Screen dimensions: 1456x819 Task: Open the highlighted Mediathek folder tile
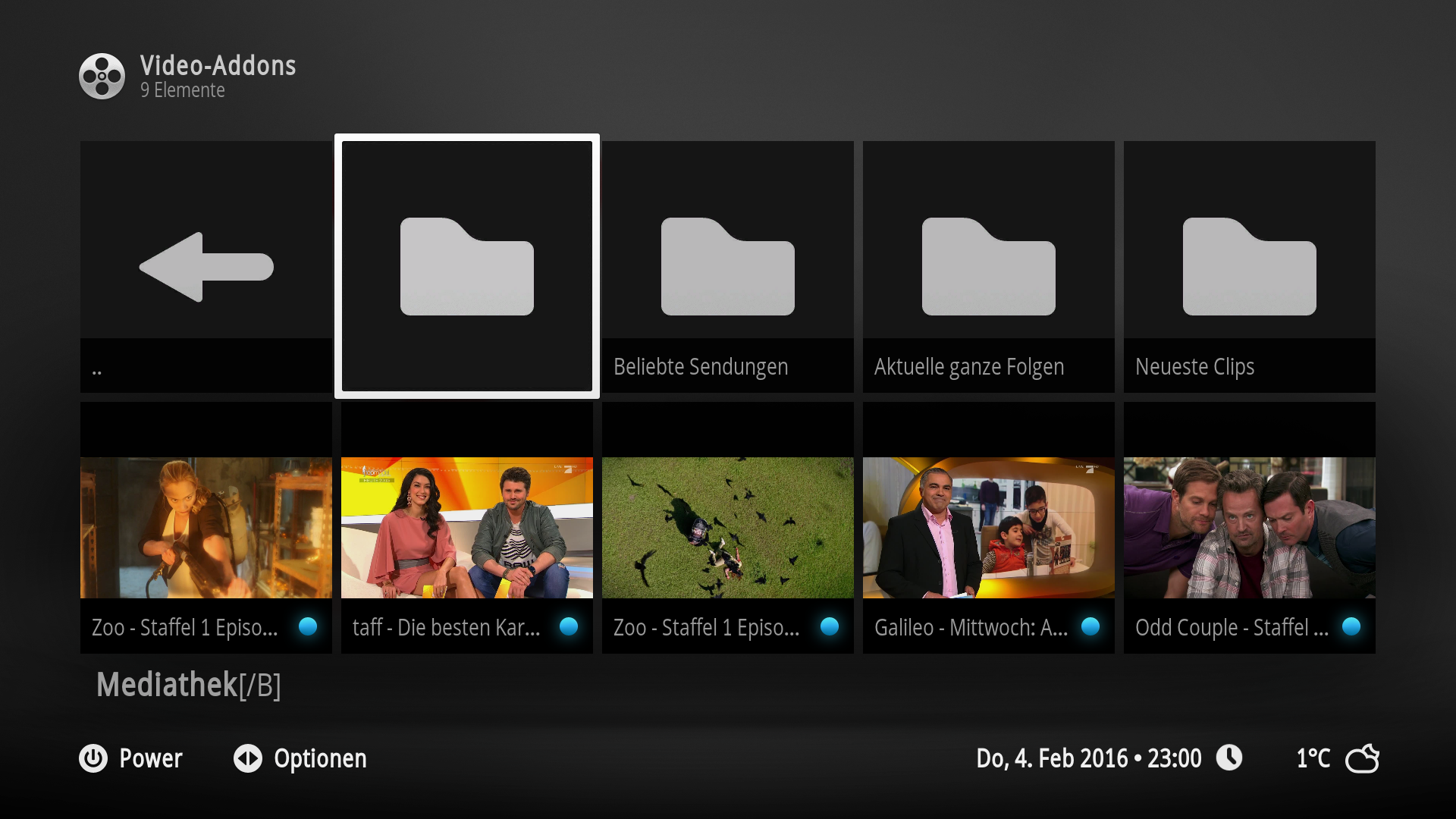point(467,266)
